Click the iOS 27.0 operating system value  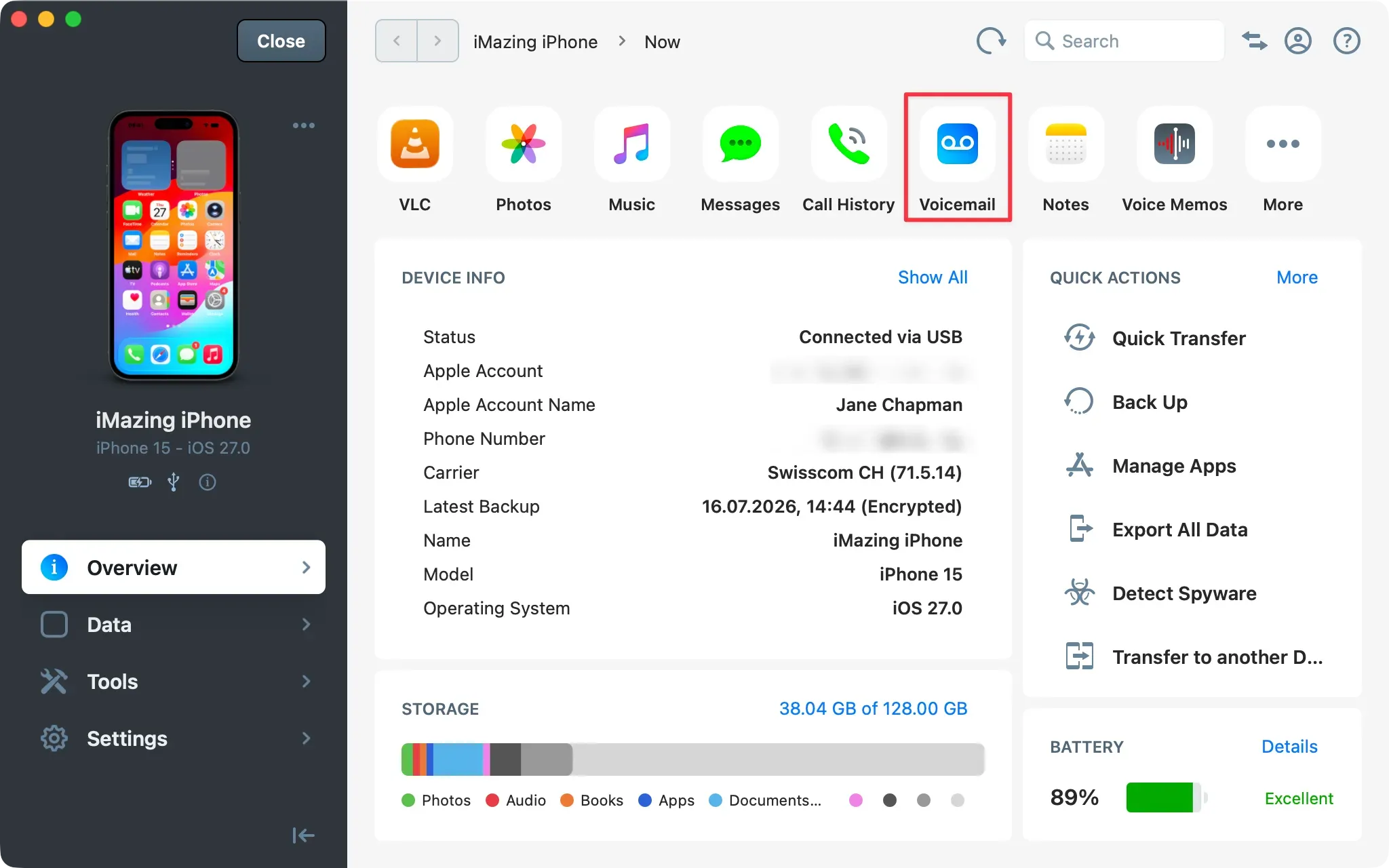(927, 608)
